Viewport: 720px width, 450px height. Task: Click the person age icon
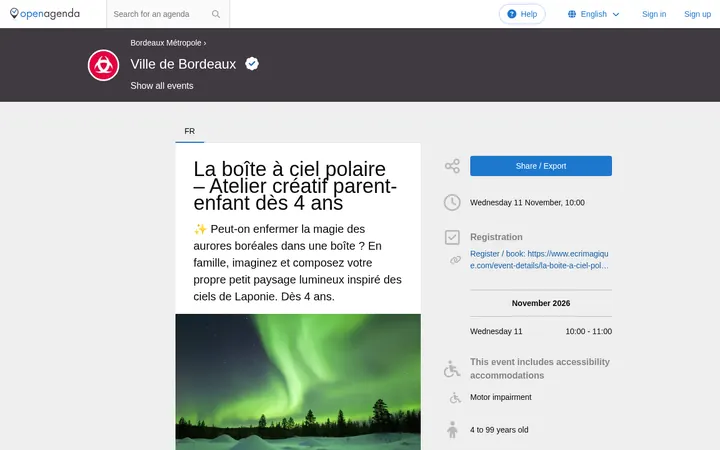pyautogui.click(x=452, y=430)
